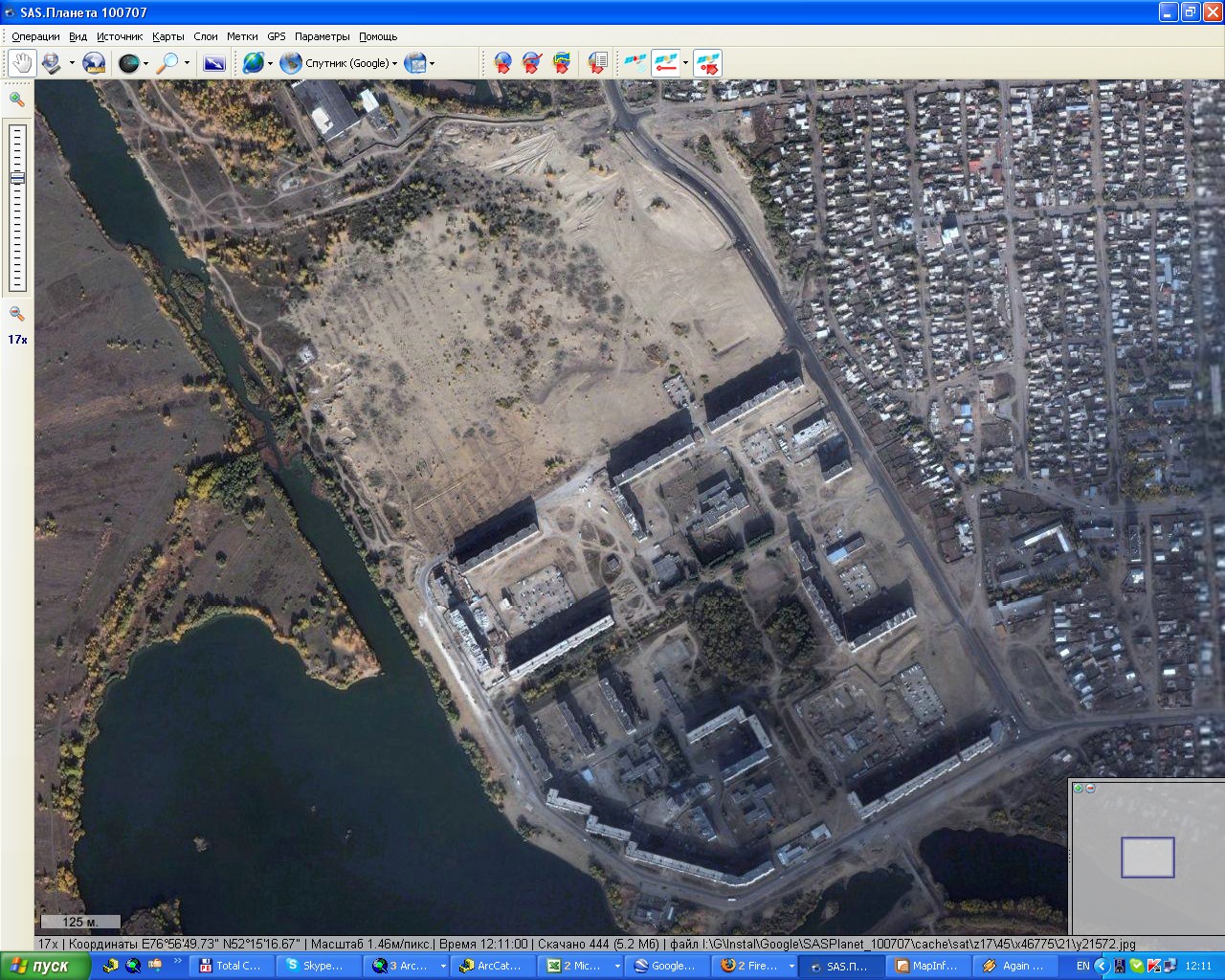This screenshot has width=1225, height=980.
Task: Select the hand pan tool
Action: 22,63
